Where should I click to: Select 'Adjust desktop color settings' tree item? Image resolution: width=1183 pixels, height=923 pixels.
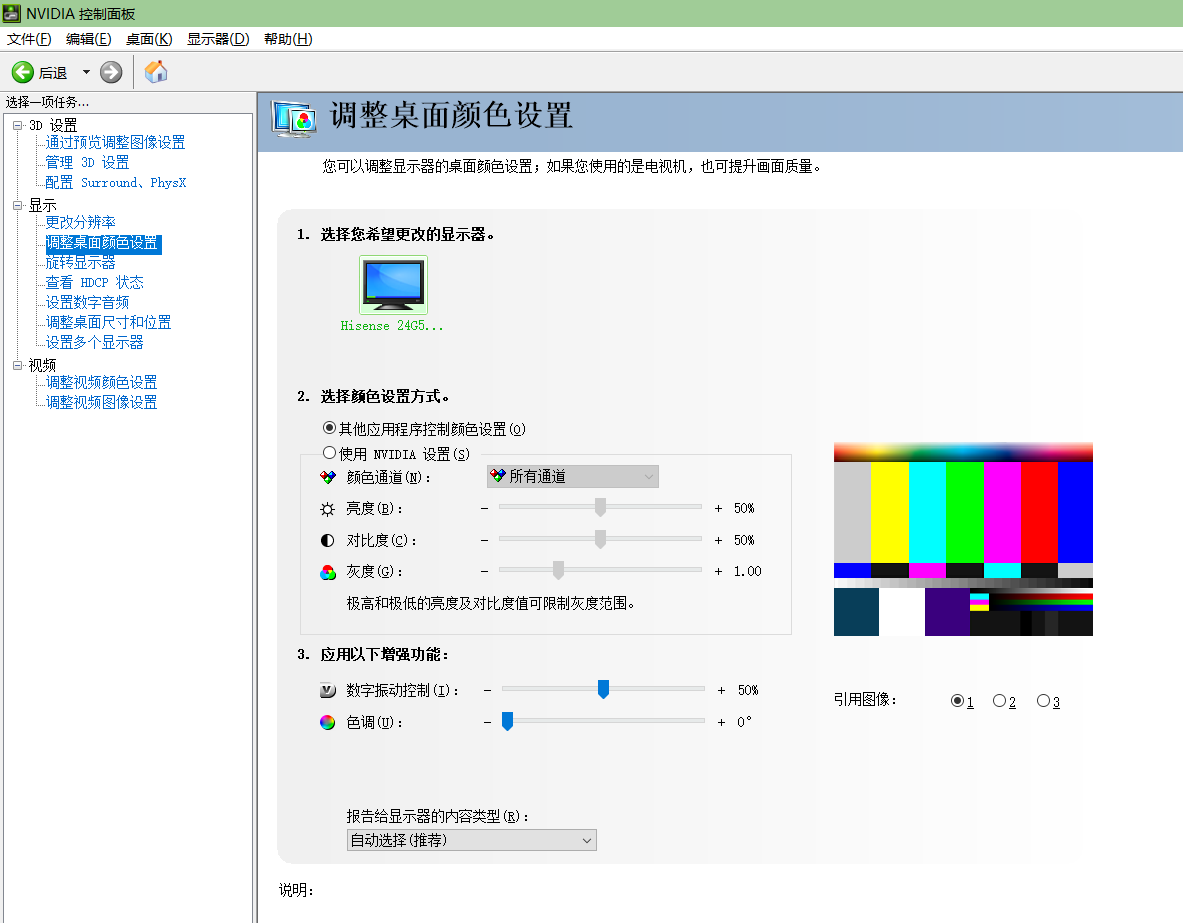tap(103, 243)
